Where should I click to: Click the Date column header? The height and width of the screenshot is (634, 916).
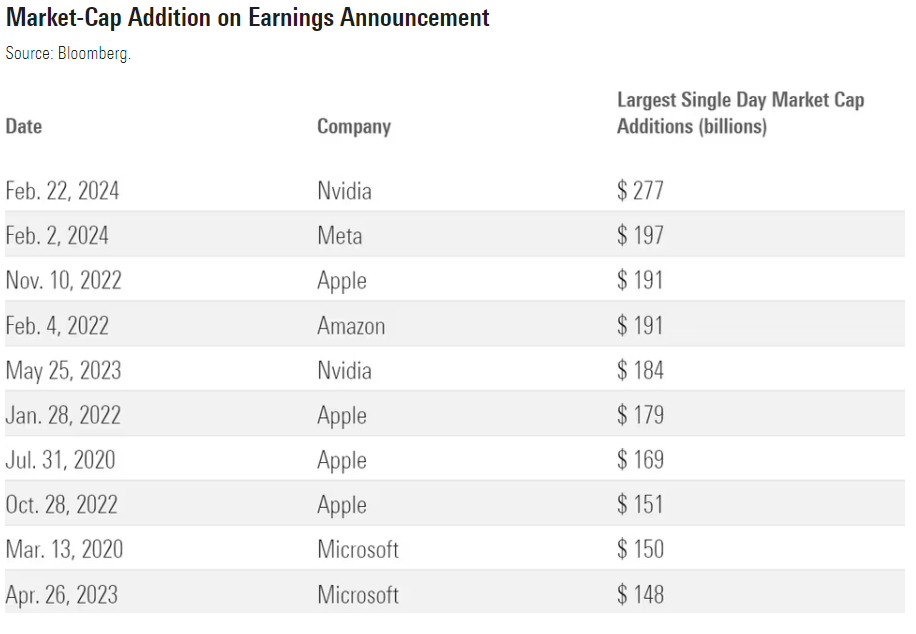pyautogui.click(x=24, y=126)
